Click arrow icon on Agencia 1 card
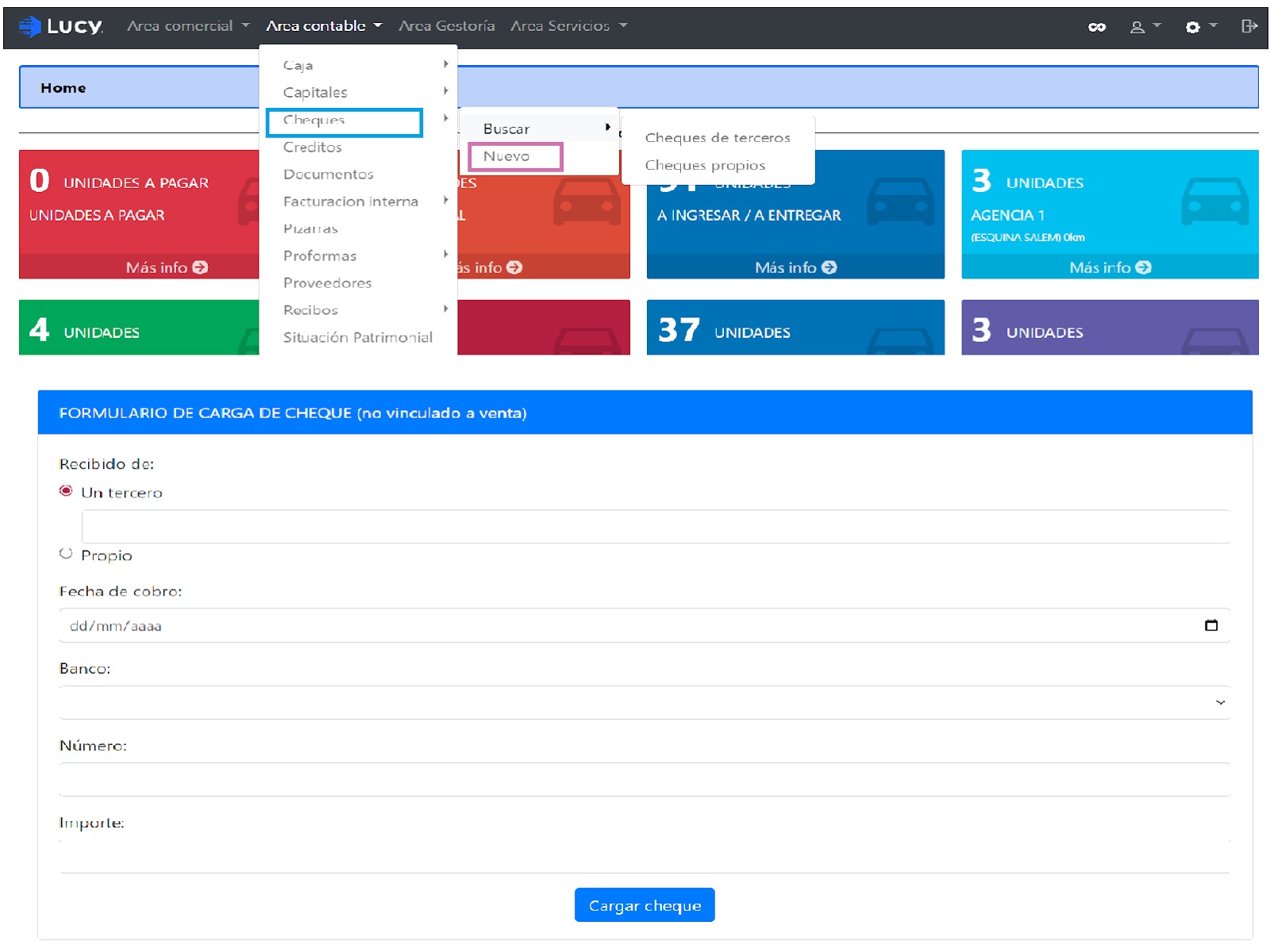 (x=1143, y=267)
